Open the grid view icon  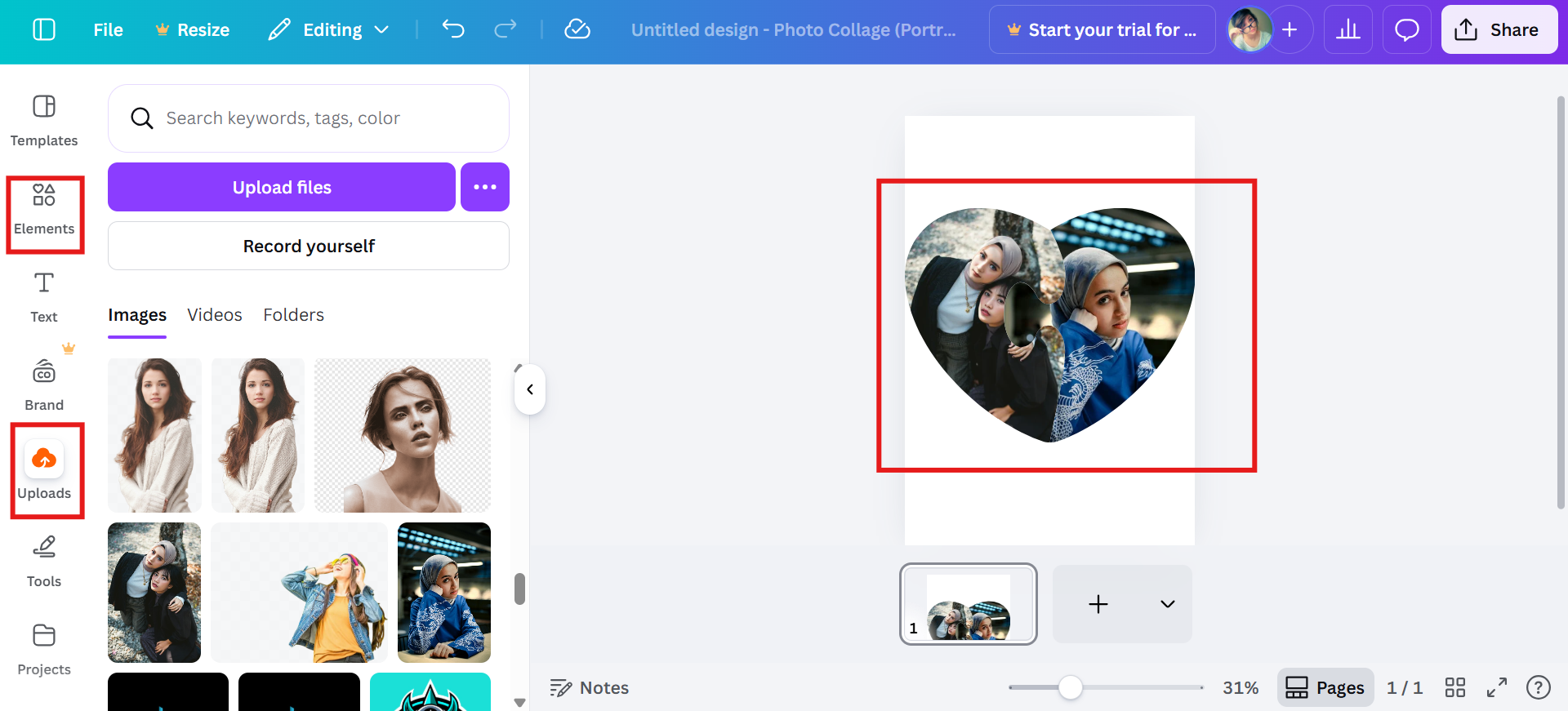[1455, 688]
